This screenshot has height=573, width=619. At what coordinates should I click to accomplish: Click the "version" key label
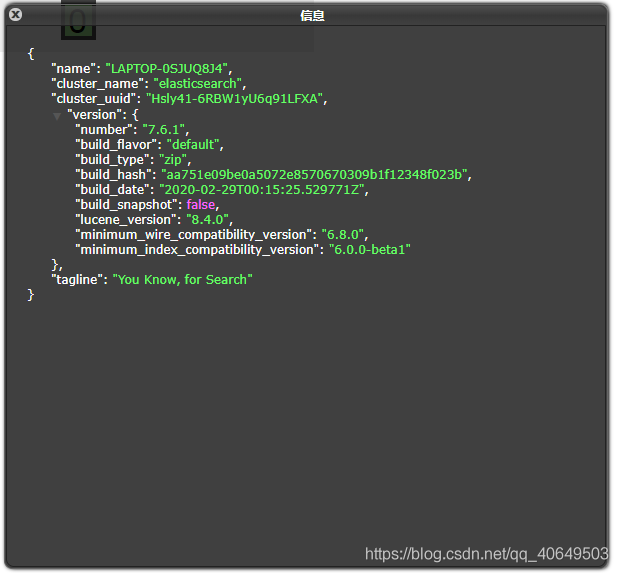[x=95, y=115]
